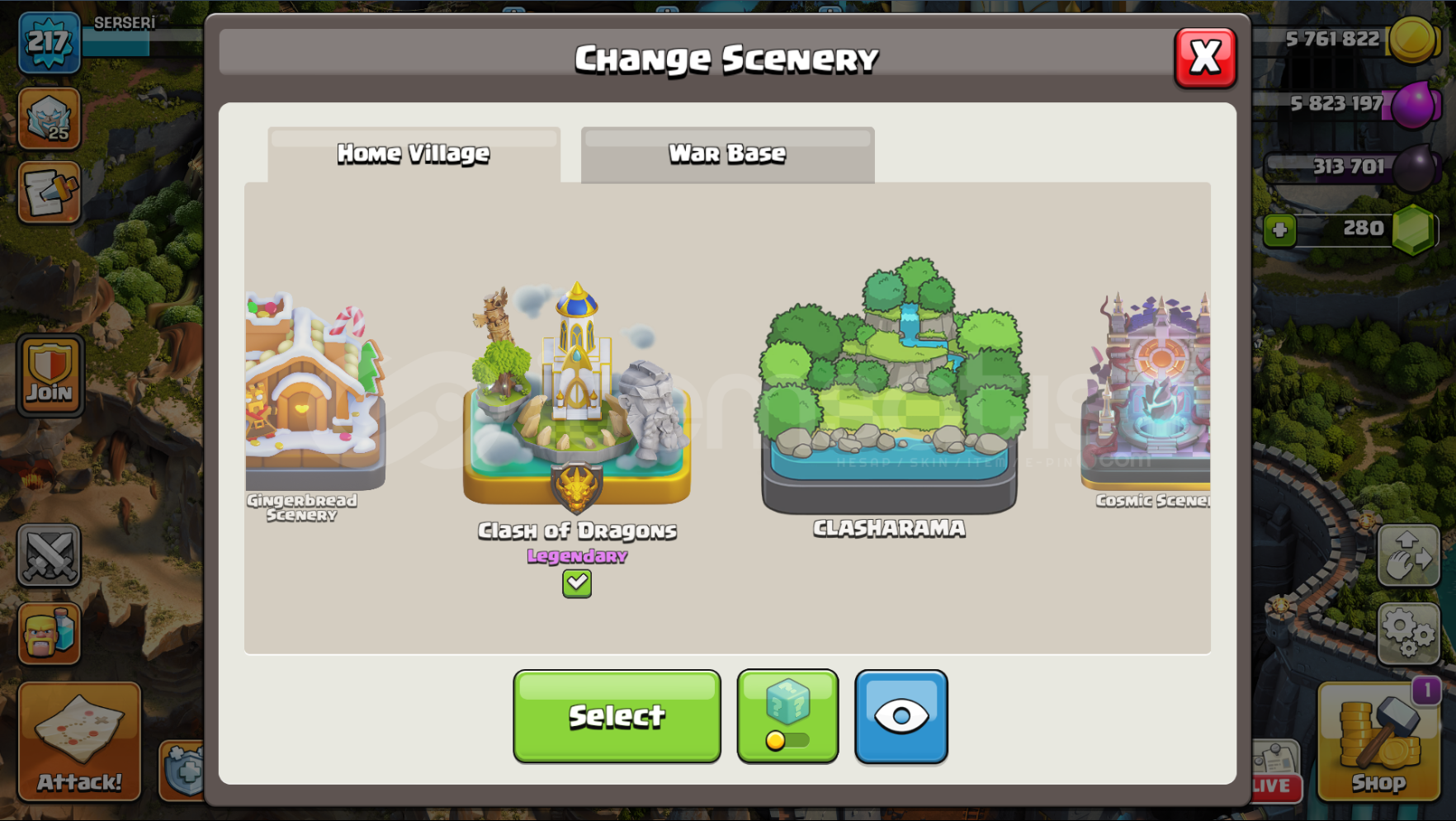
Task: Close the Change Scenery dialog
Action: click(1205, 58)
